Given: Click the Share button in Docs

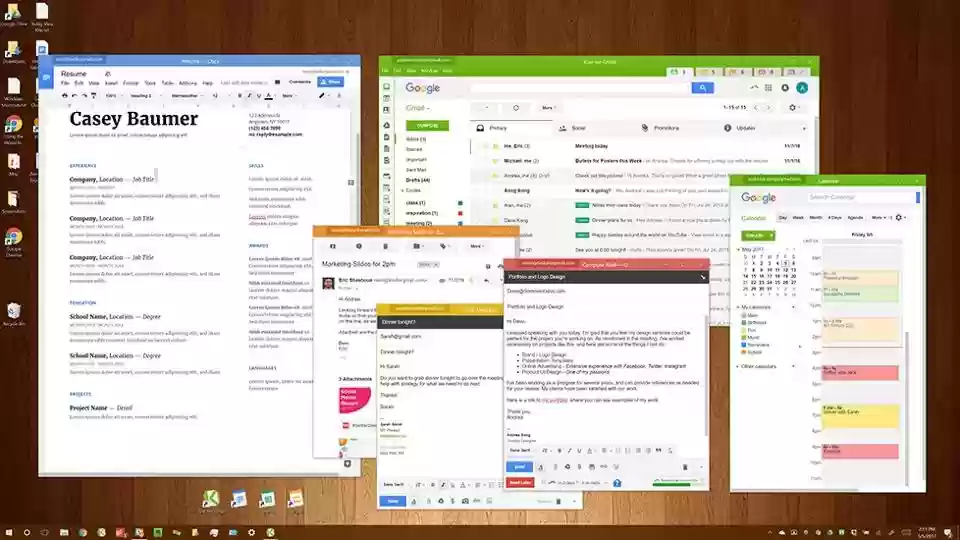Looking at the screenshot, I should (x=331, y=82).
